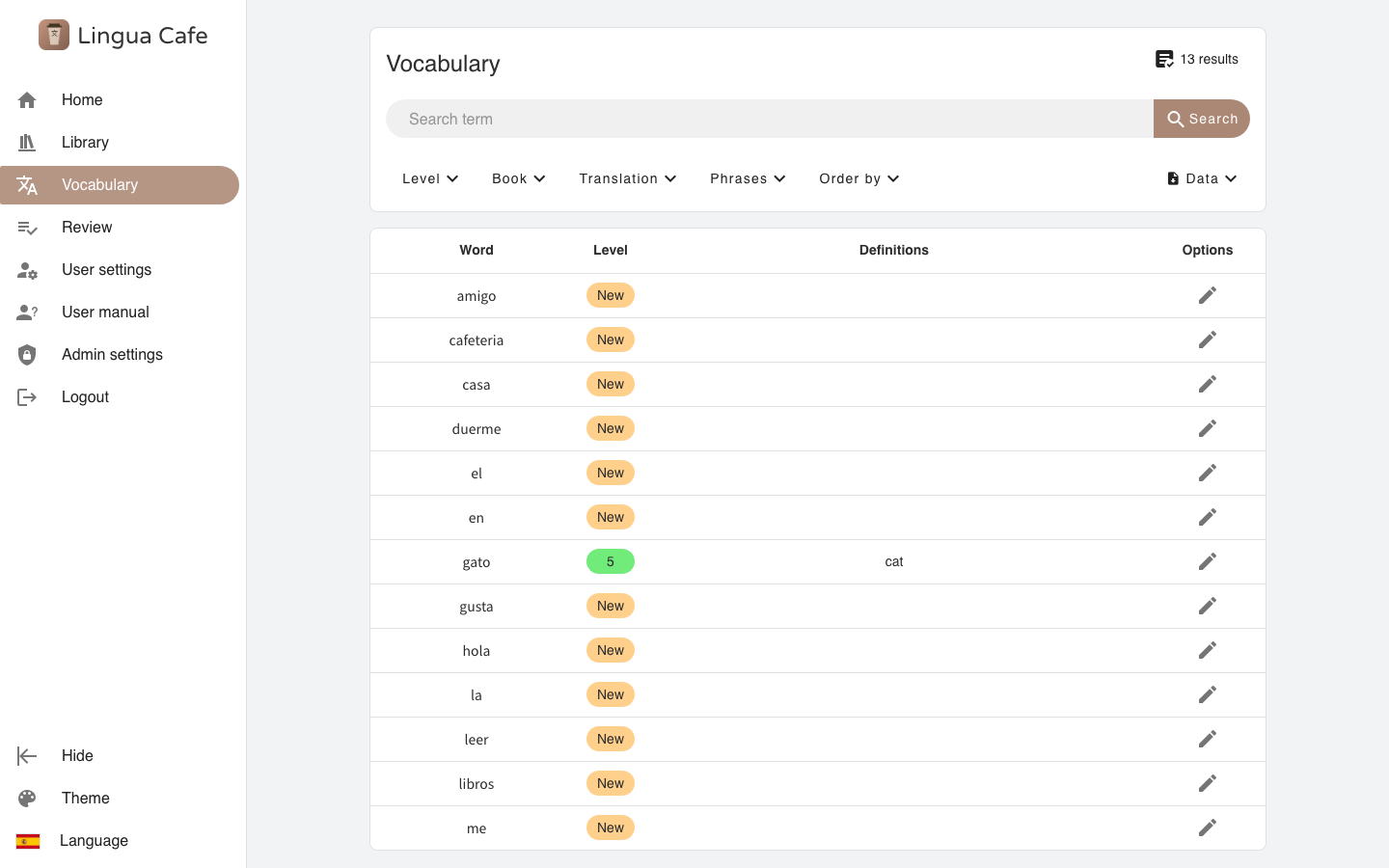Edit the word amigo with its pencil icon

click(1208, 295)
